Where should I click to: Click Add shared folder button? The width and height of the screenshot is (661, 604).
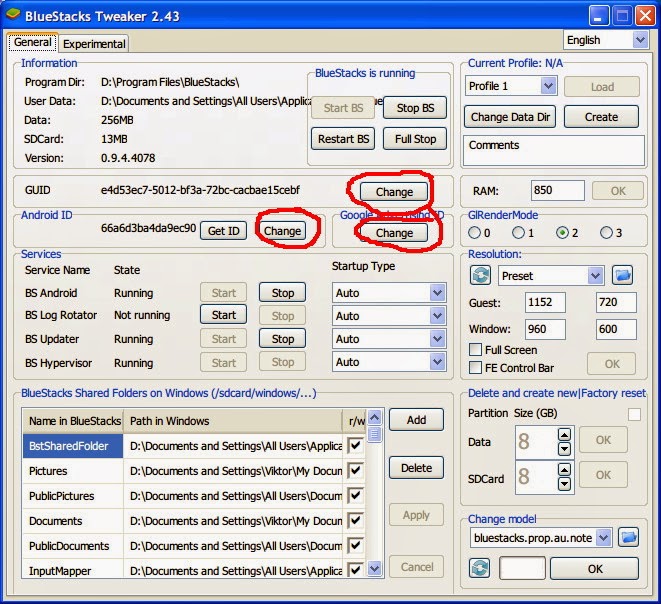pos(416,420)
